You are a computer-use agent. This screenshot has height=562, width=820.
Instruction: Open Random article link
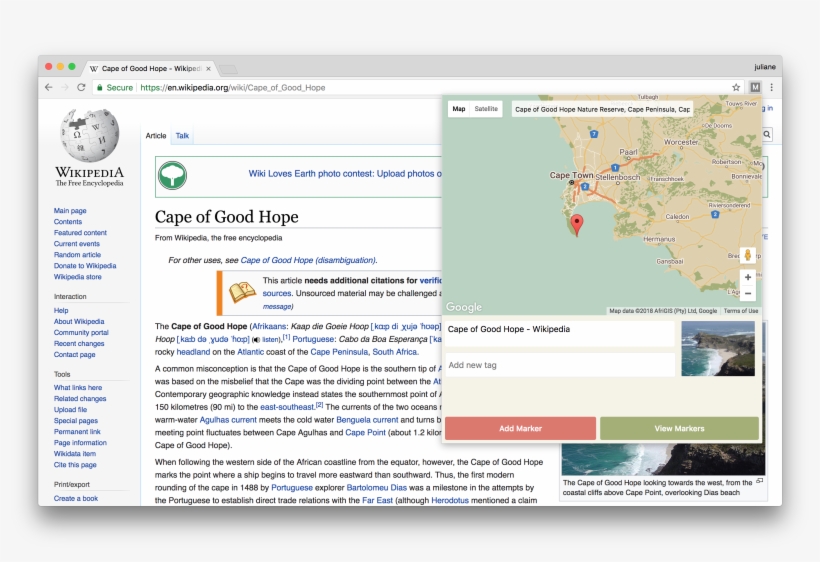(x=77, y=255)
